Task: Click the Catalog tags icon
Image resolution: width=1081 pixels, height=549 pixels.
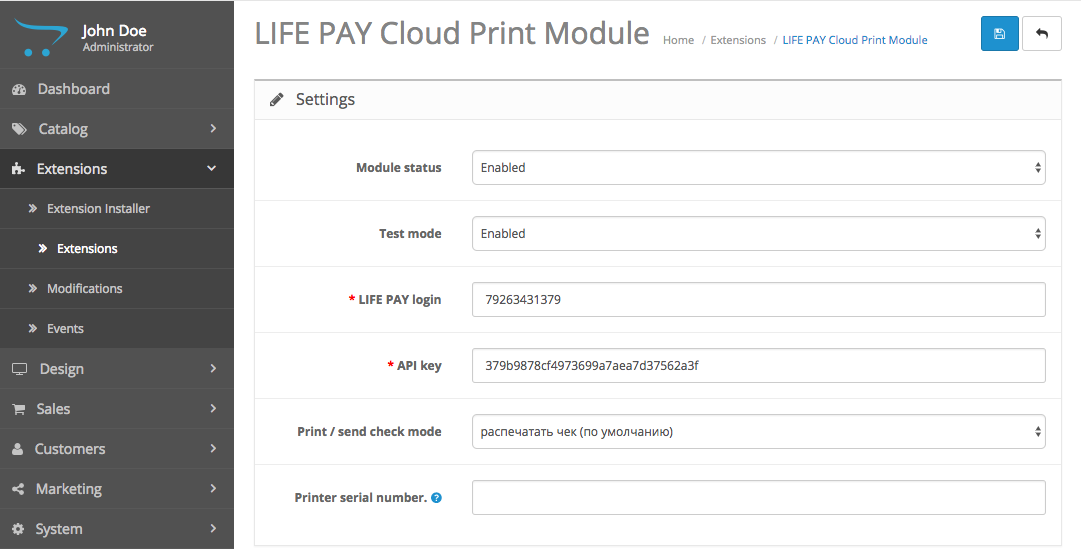Action: 19,129
